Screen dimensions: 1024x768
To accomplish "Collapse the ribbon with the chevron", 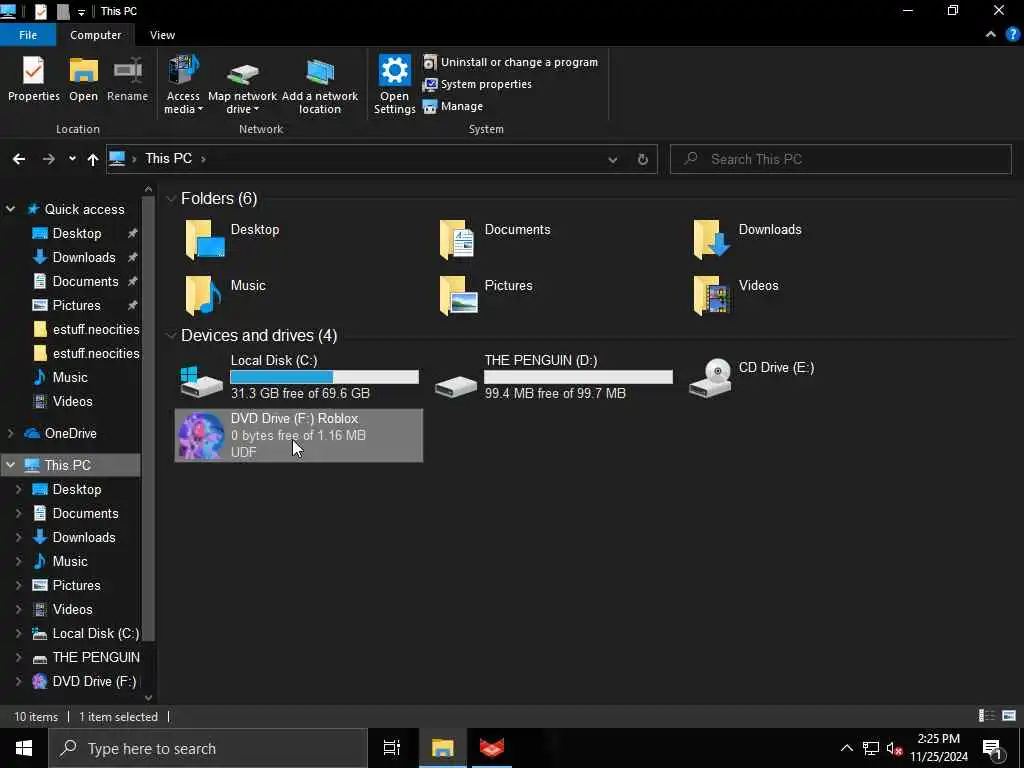I will [x=991, y=35].
